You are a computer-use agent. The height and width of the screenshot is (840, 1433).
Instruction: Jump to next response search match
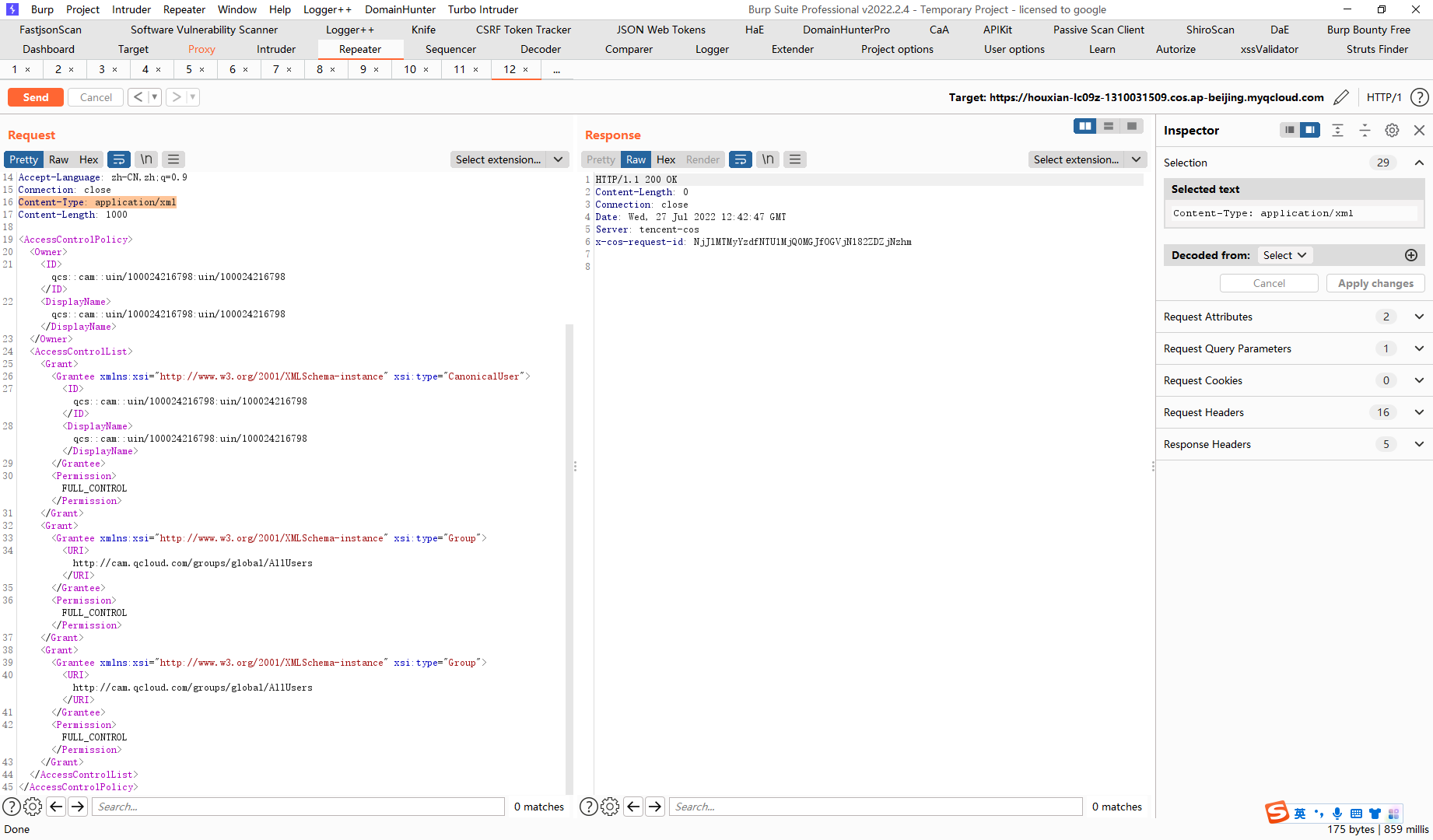[655, 807]
